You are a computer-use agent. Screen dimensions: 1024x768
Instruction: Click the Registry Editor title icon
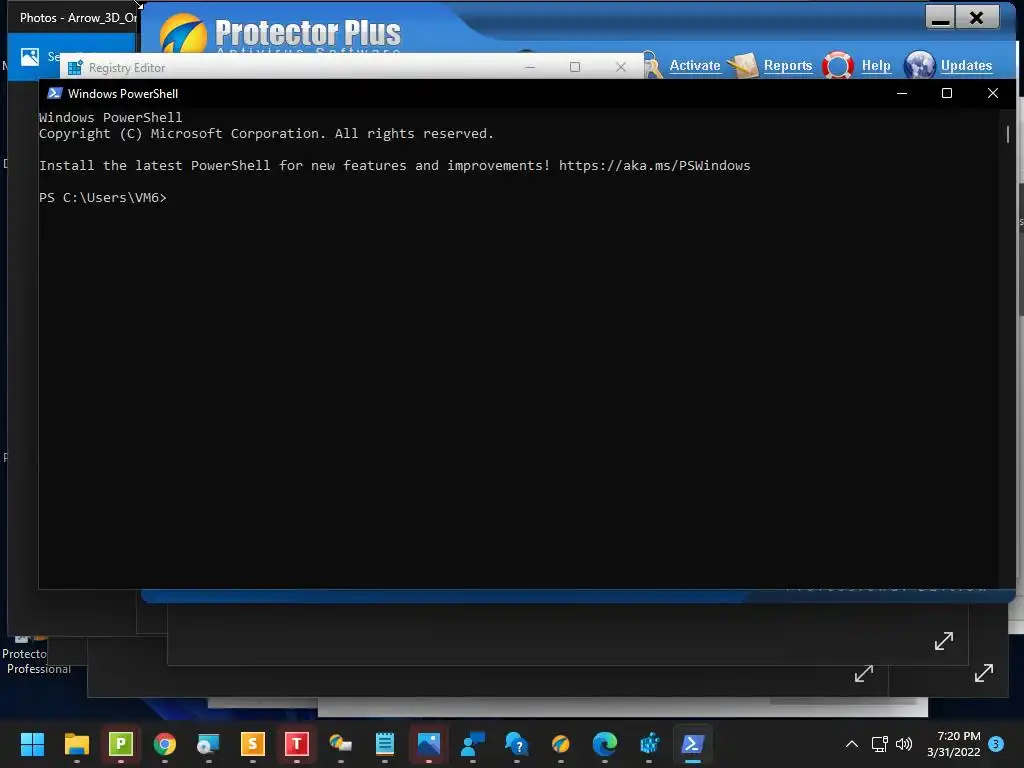coord(75,68)
